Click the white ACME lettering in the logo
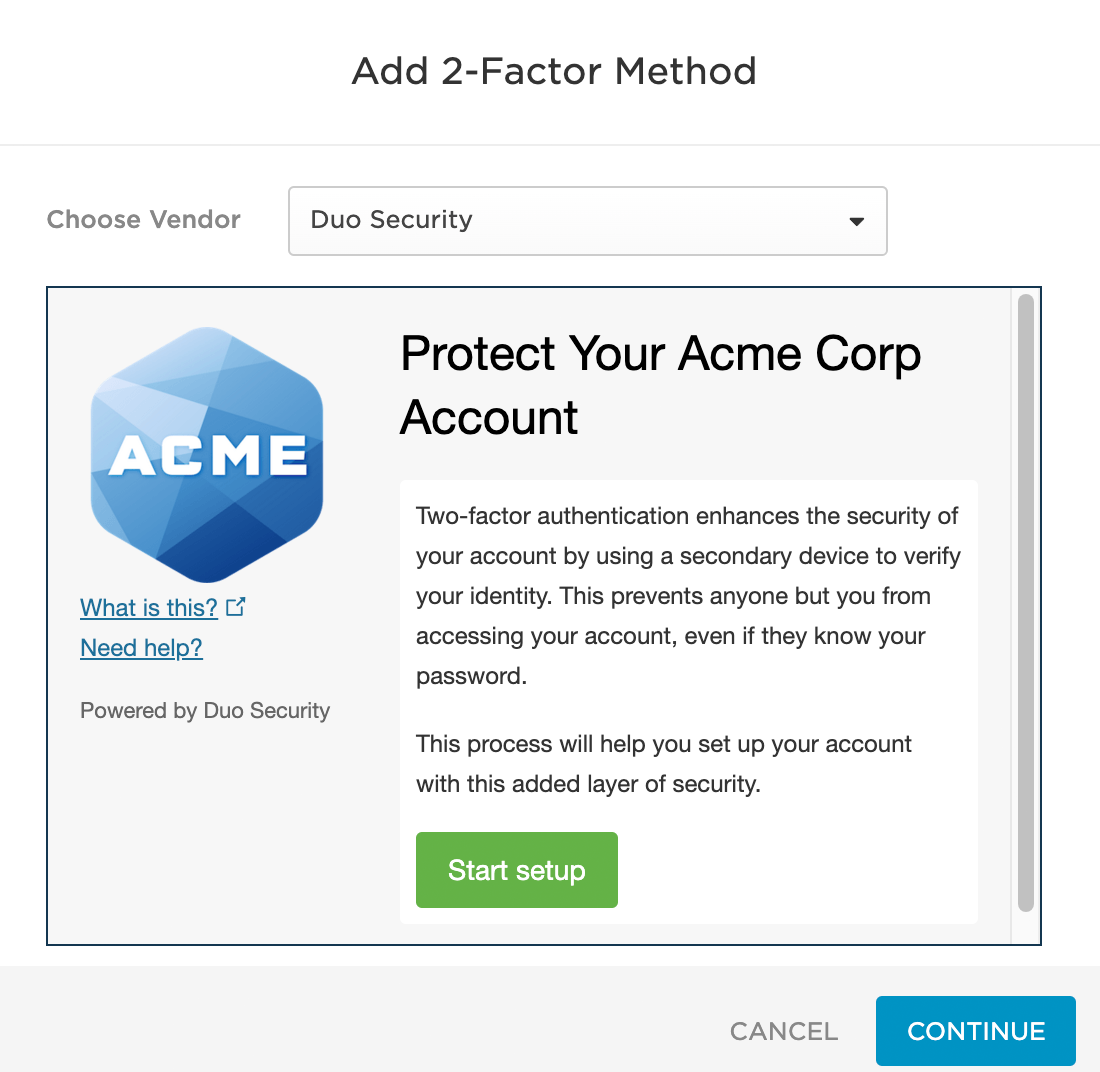The width and height of the screenshot is (1100, 1072). 208,456
